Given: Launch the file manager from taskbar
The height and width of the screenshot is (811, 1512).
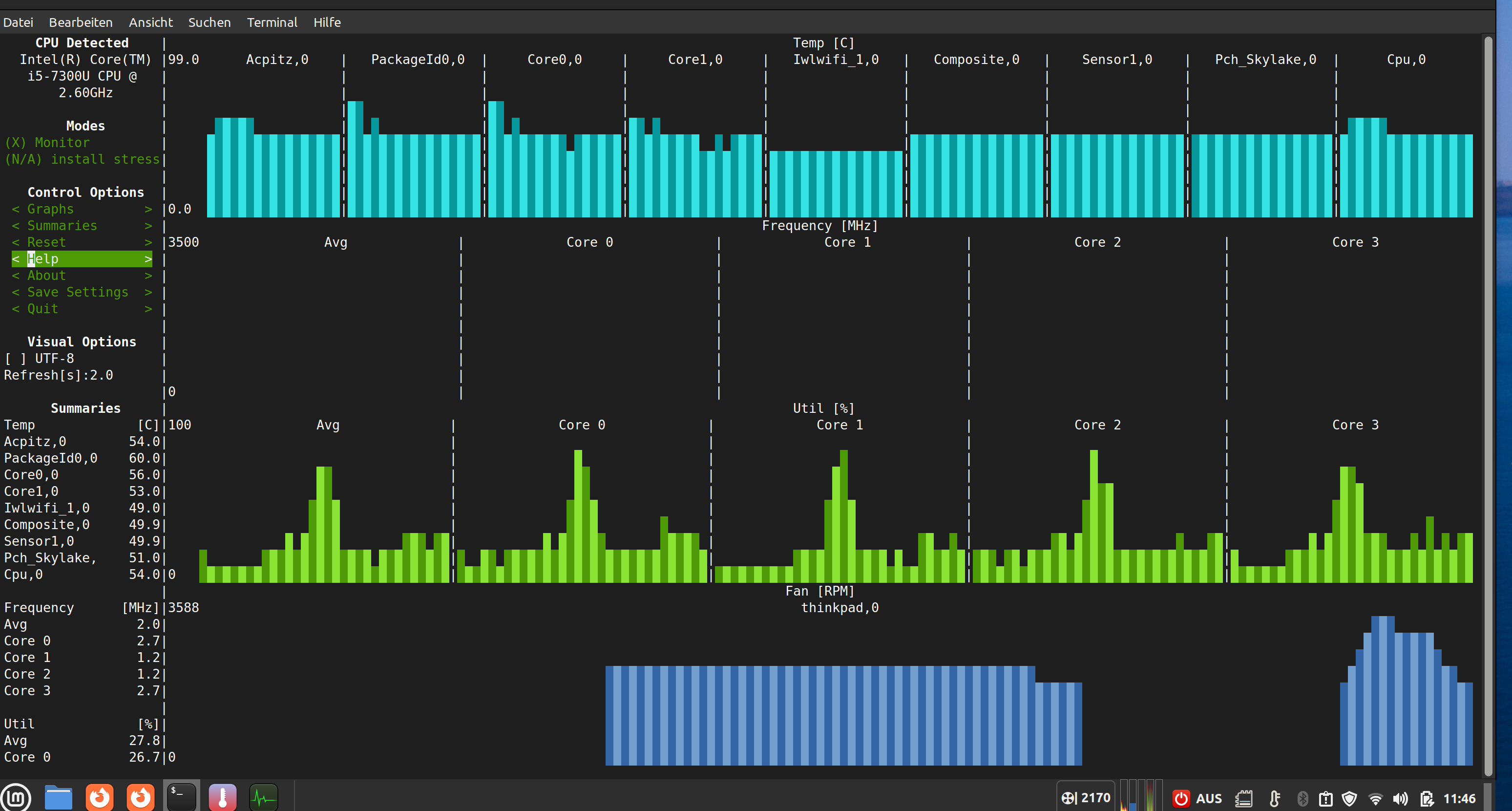Looking at the screenshot, I should [x=58, y=797].
